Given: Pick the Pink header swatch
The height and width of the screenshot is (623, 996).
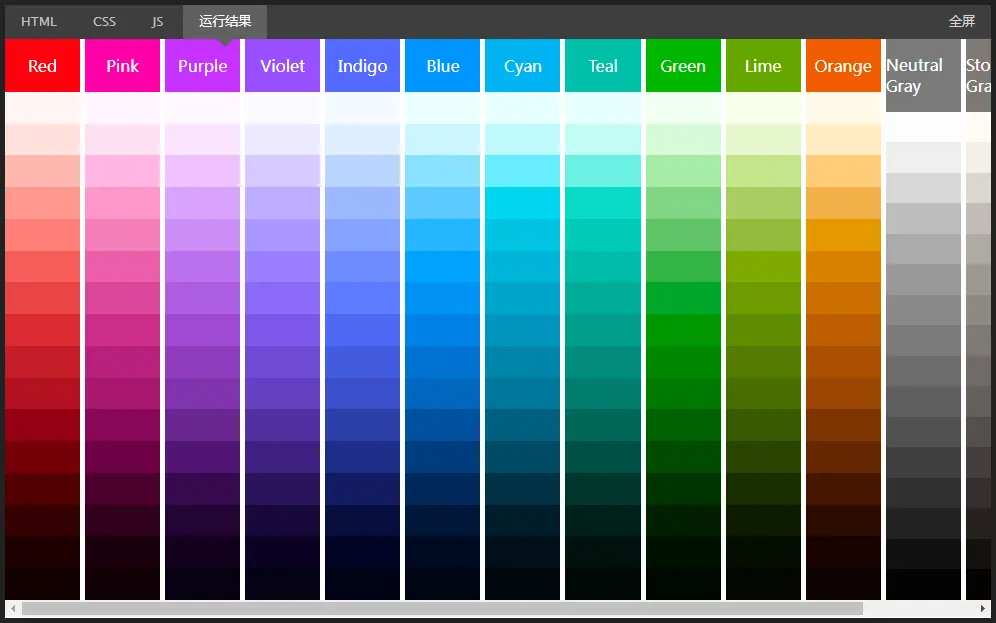Looking at the screenshot, I should [x=122, y=66].
